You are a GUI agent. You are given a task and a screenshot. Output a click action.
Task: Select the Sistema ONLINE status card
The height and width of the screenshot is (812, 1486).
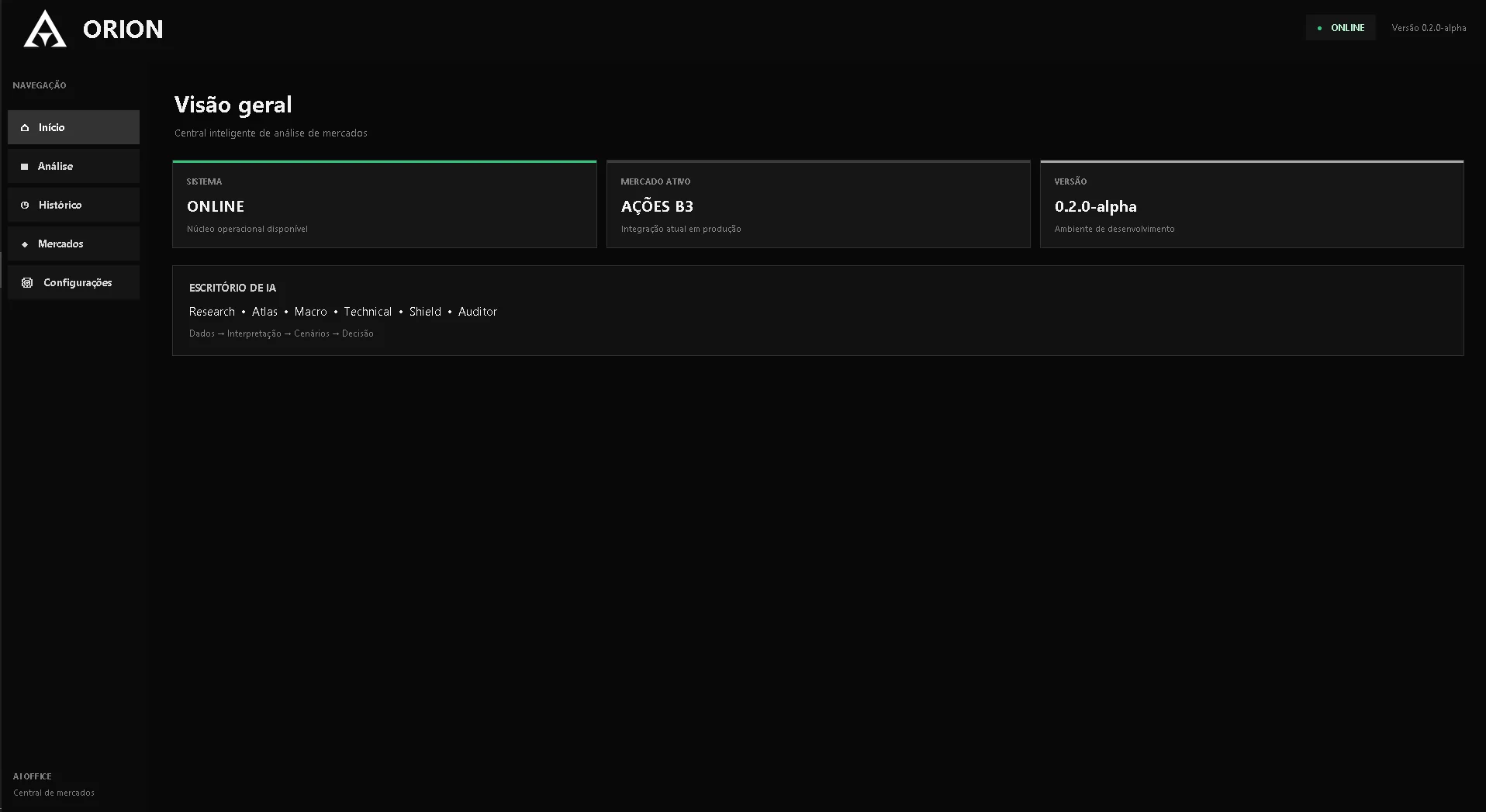(x=385, y=204)
